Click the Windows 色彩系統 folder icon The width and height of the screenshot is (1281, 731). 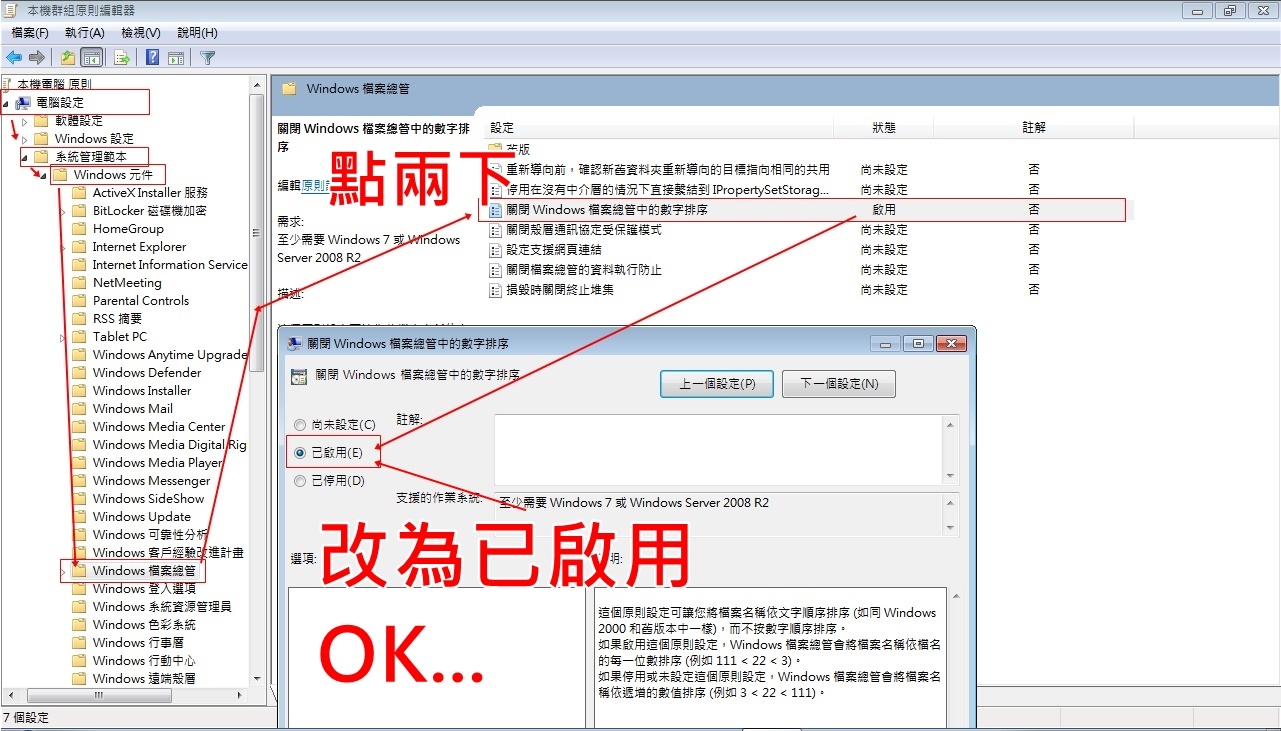[x=79, y=624]
